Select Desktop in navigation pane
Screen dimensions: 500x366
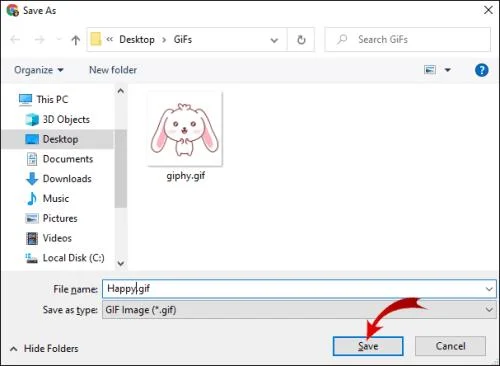[x=60, y=139]
